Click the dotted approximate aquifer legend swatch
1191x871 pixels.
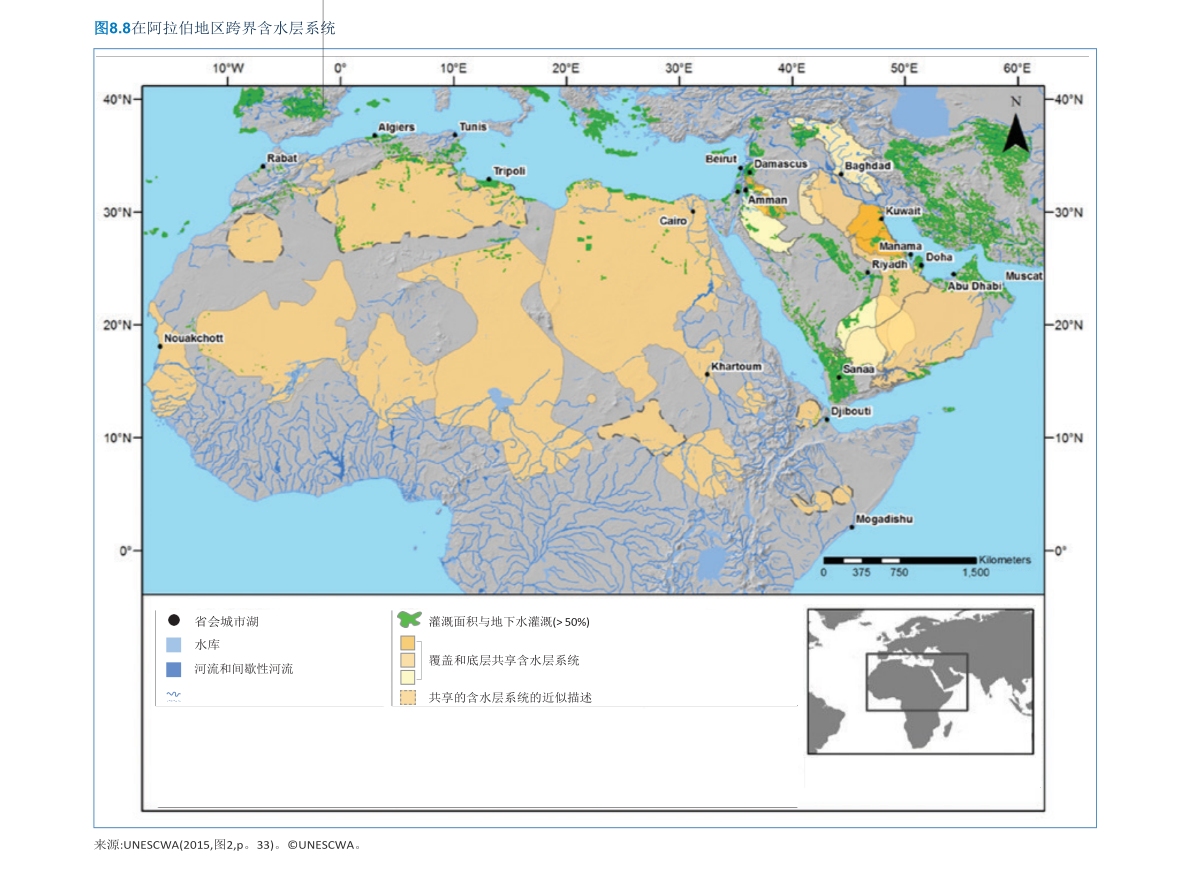pyautogui.click(x=408, y=697)
